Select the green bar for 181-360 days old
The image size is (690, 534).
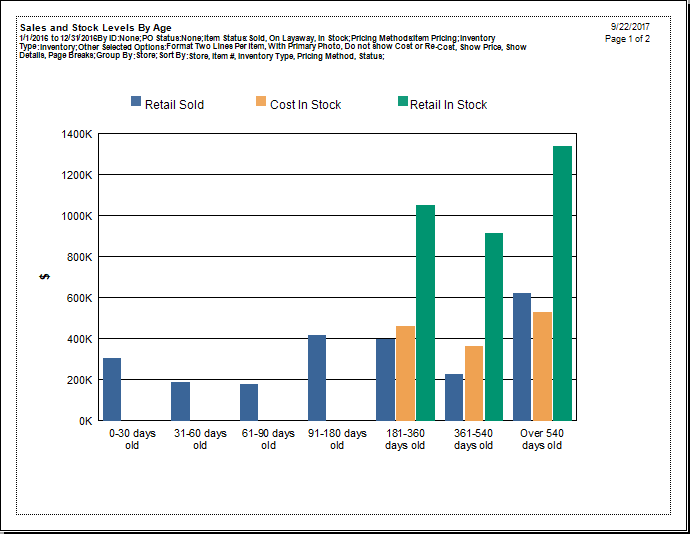(x=426, y=313)
